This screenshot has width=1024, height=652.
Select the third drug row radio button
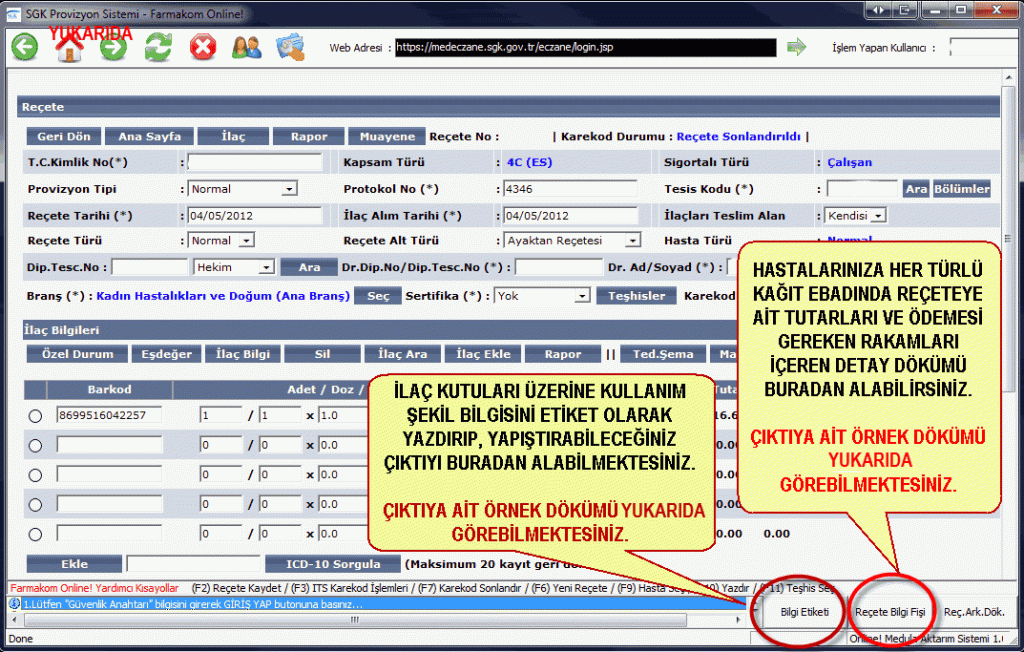pos(35,475)
